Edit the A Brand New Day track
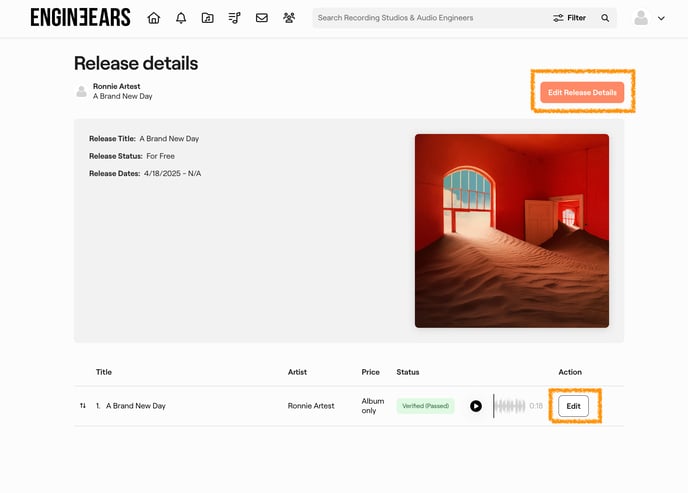The width and height of the screenshot is (688, 493). [x=573, y=406]
